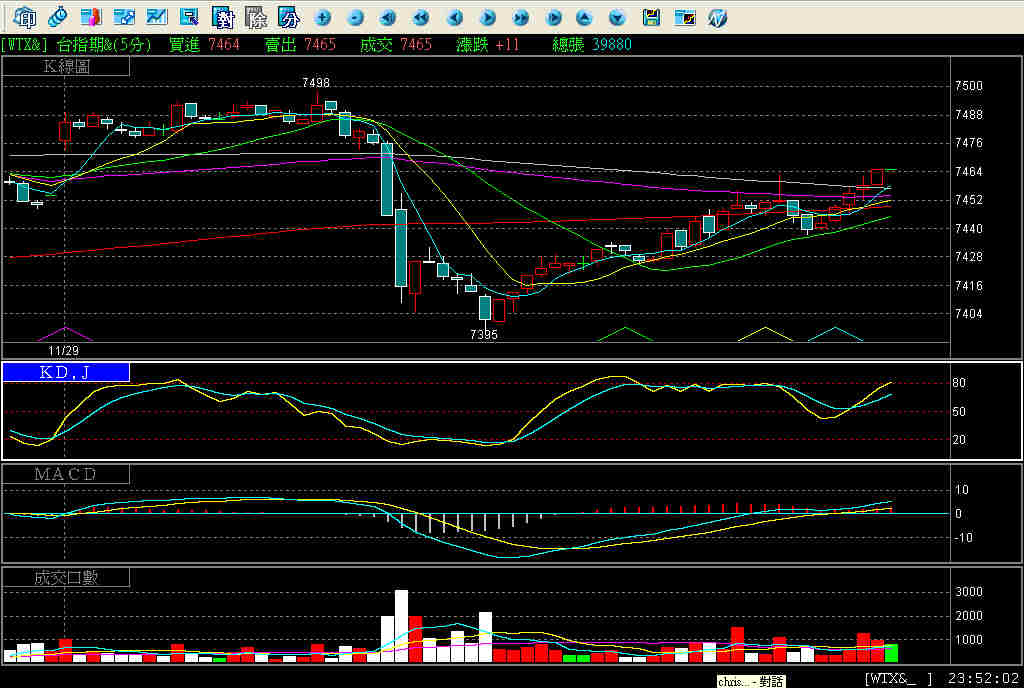Screen dimensions: 1024x688
Task: Jump to first bar with left-end arrow
Action: tap(388, 18)
